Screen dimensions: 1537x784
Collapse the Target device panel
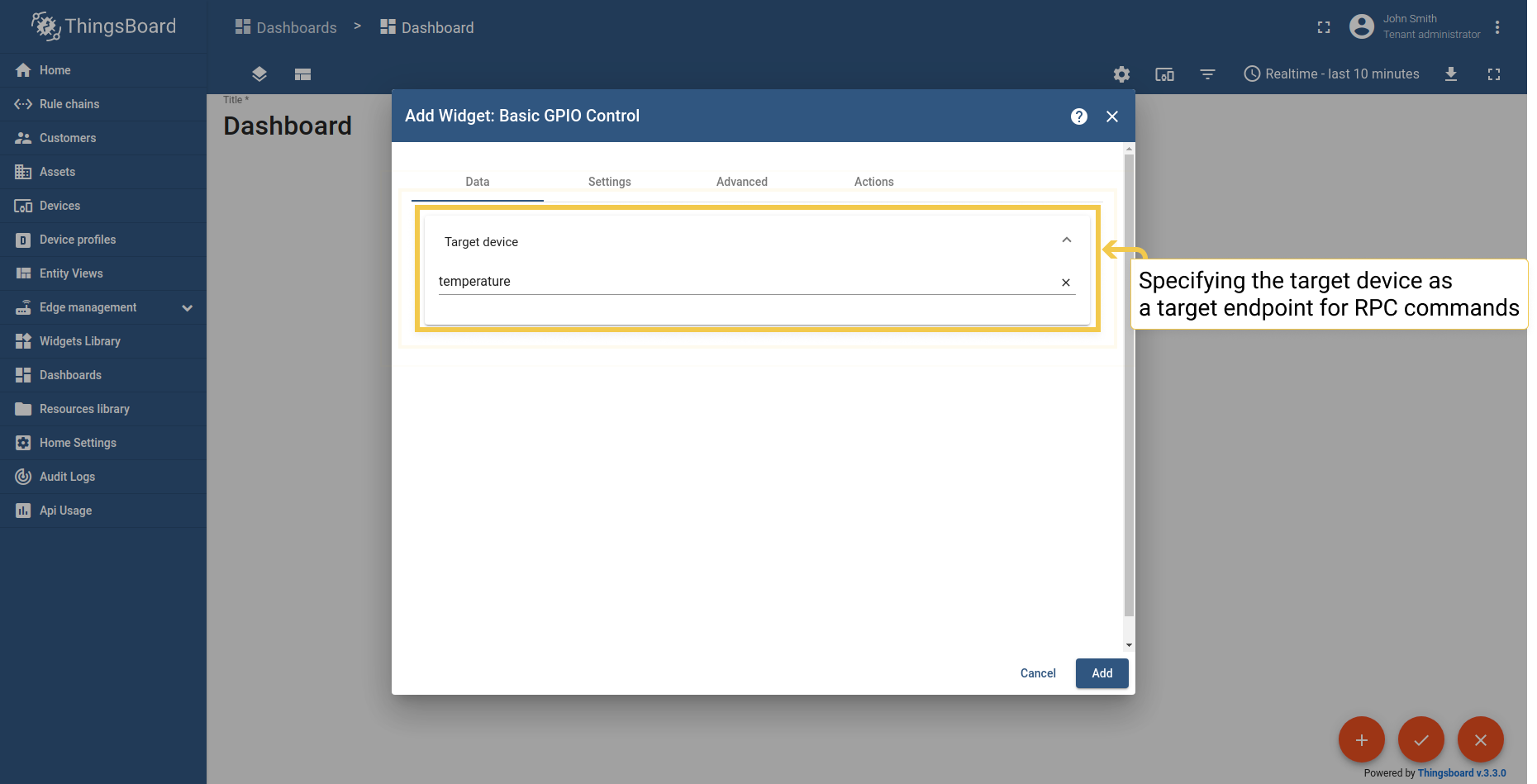pos(1066,240)
